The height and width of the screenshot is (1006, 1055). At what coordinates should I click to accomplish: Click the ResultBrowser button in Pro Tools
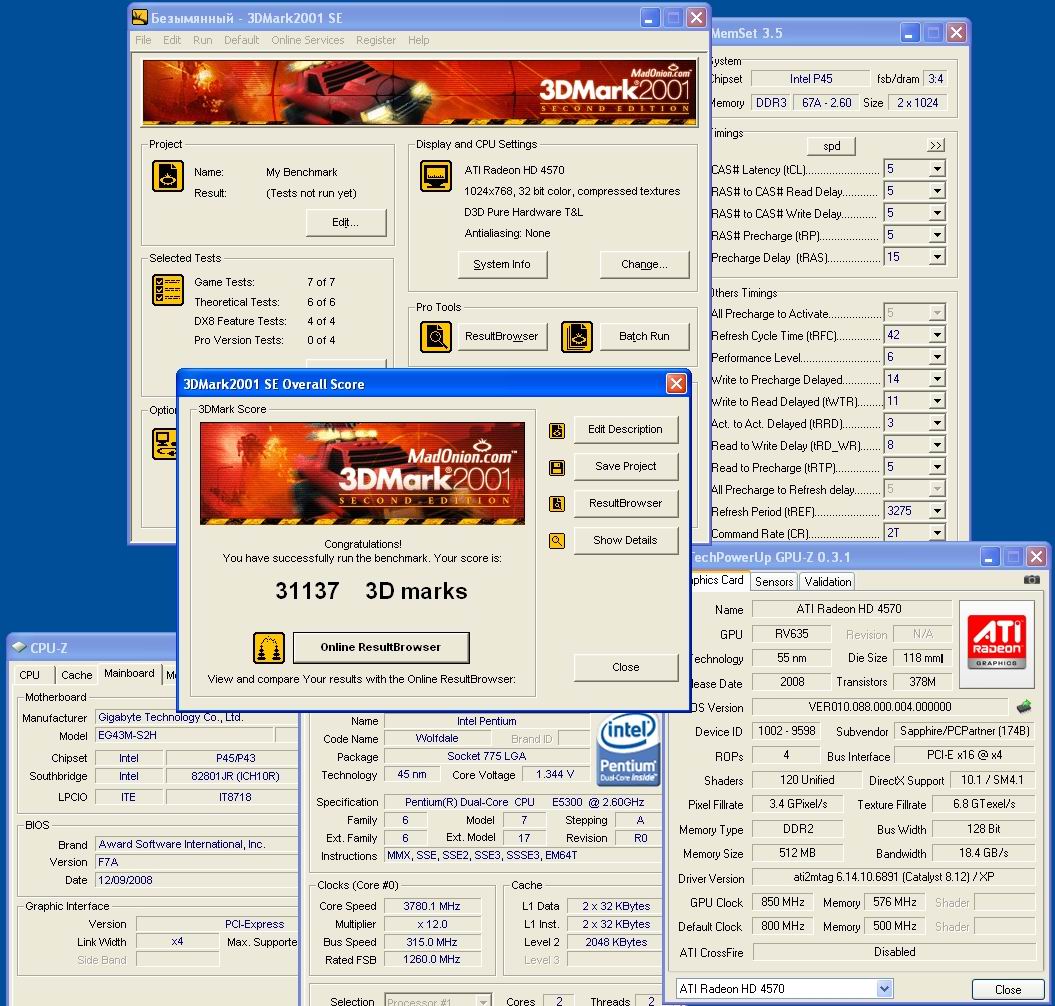coord(502,336)
